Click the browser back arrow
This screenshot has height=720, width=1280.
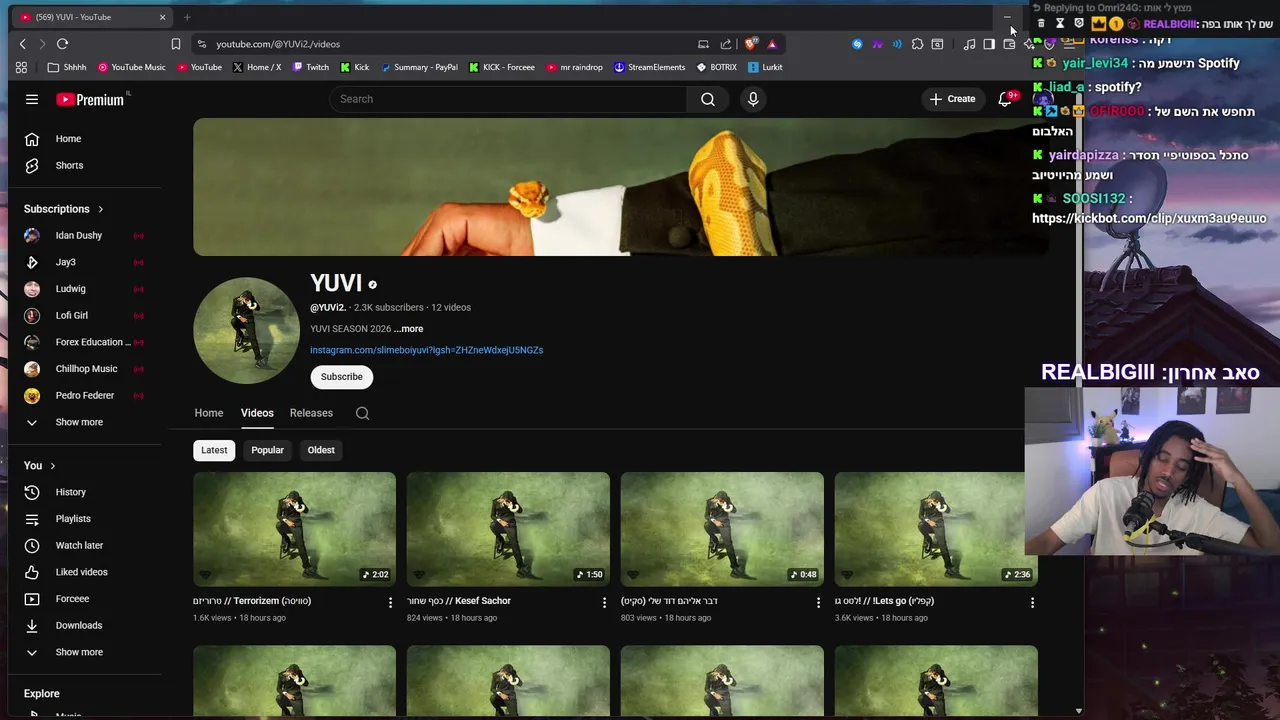[23, 44]
